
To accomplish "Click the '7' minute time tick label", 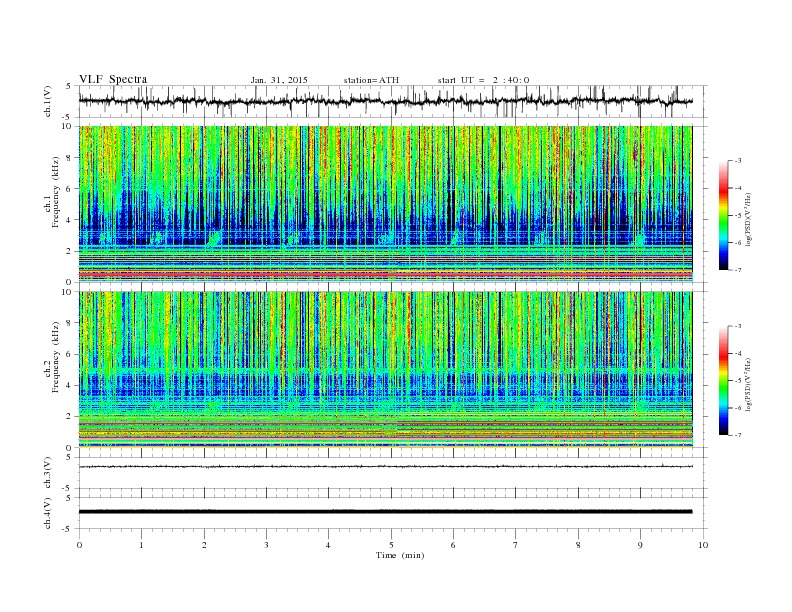I will tap(516, 545).
